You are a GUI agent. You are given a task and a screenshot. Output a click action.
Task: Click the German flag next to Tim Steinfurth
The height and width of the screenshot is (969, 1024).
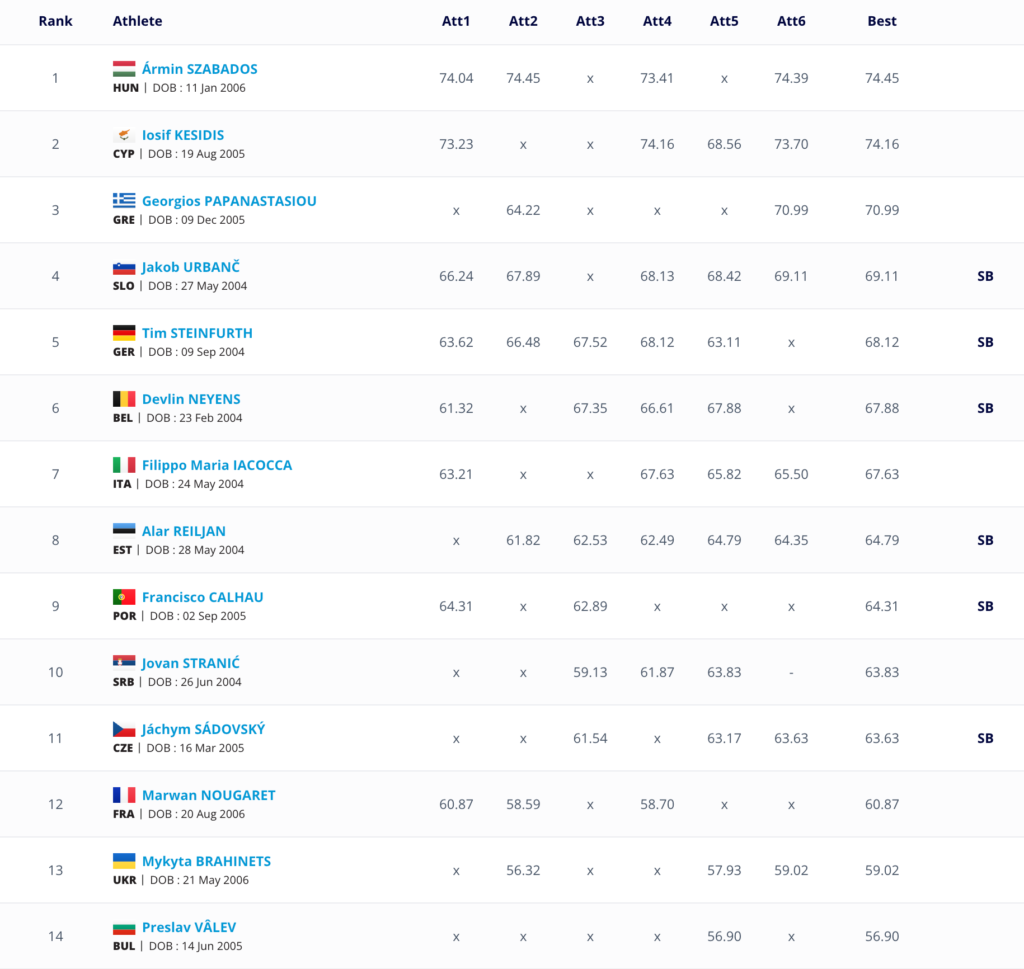pos(124,333)
